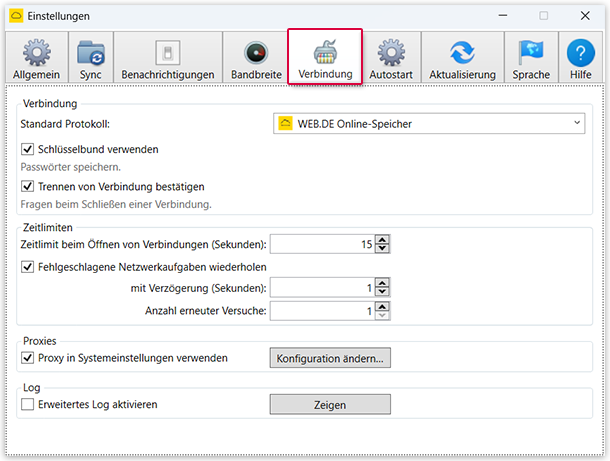The image size is (610, 461).
Task: Click the Zeigen log button
Action: click(330, 405)
